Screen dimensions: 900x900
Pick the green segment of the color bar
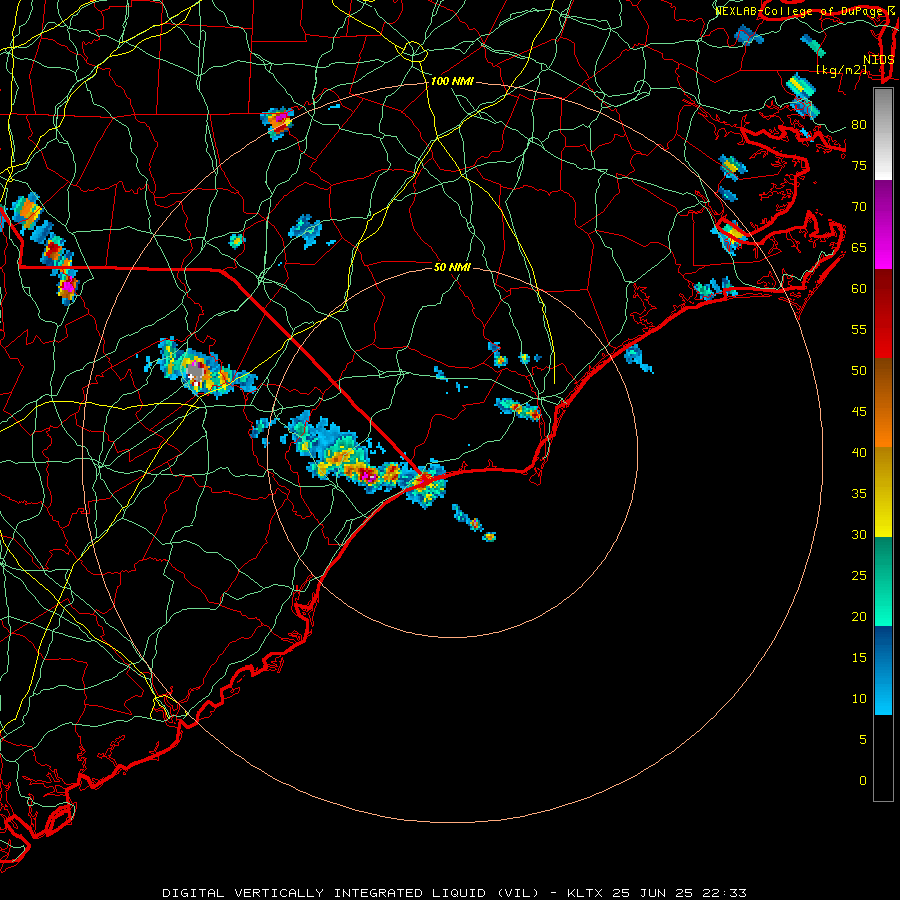883,581
